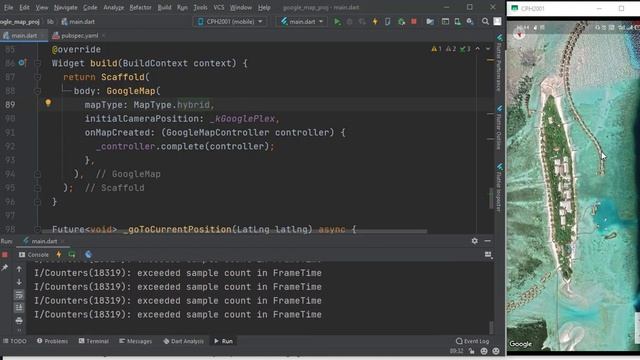The image size is (640, 360).
Task: Click the Run panel up arrow icon
Action: pos(19,269)
